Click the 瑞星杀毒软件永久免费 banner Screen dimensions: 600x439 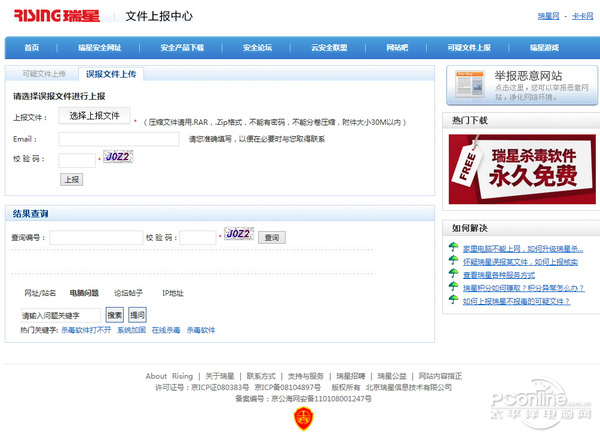(x=522, y=169)
